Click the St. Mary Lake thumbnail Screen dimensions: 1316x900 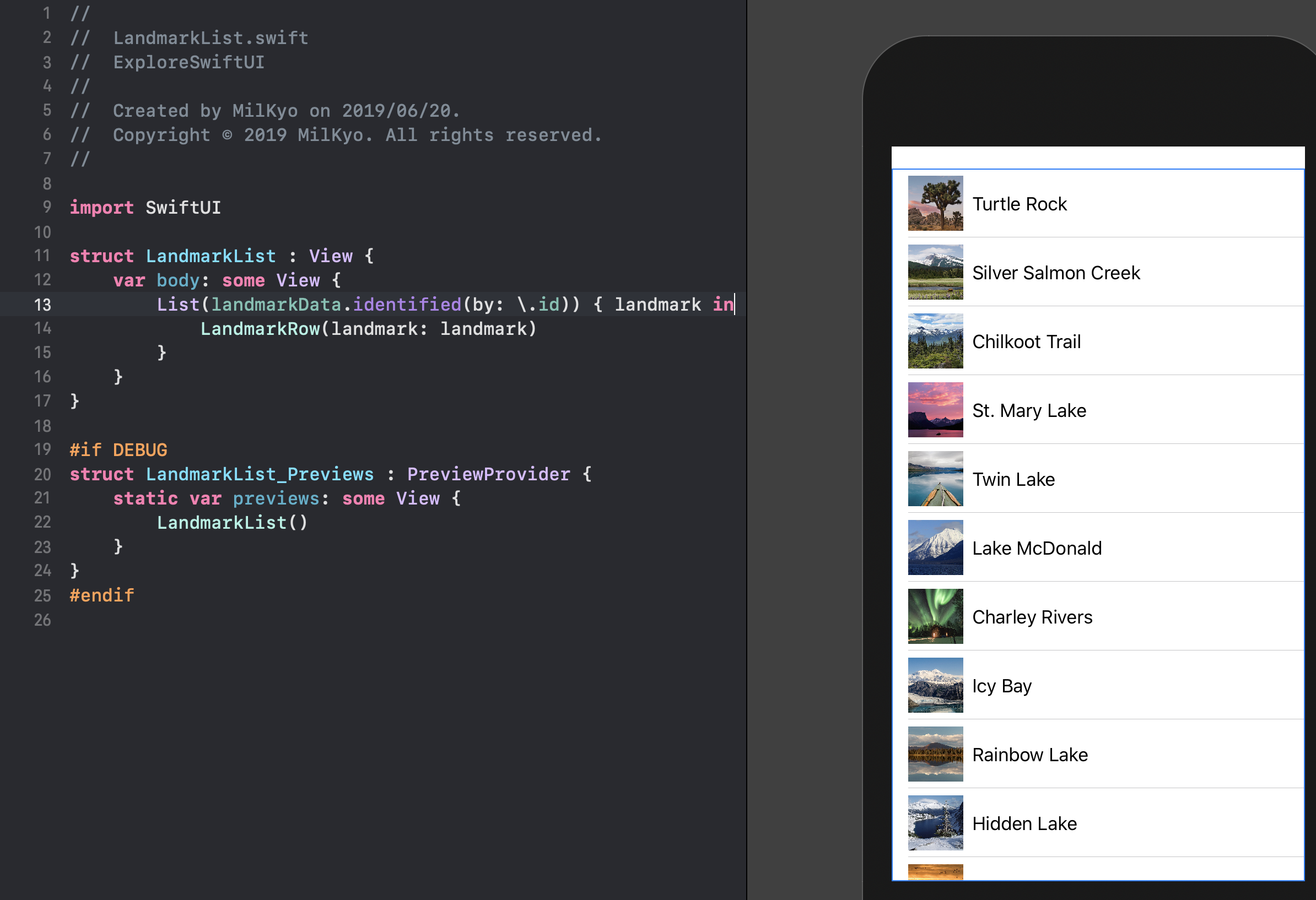pos(935,410)
